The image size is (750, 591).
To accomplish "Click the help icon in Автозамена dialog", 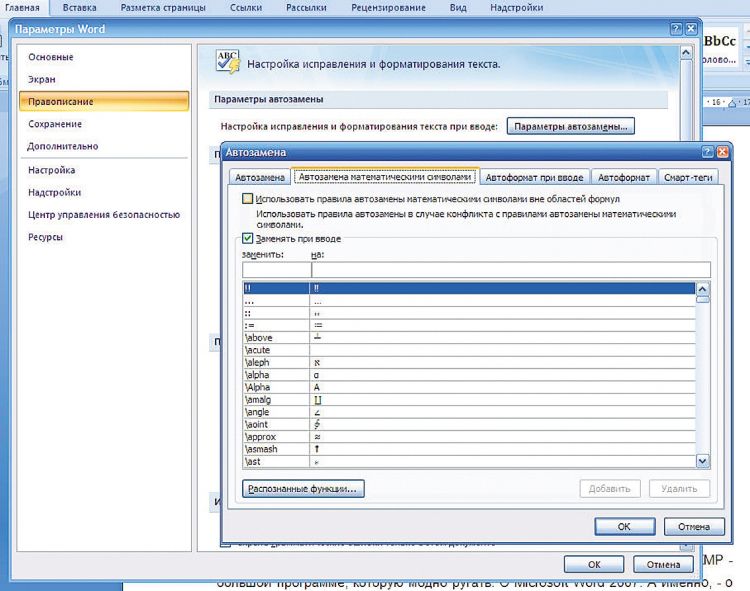I will click(708, 151).
